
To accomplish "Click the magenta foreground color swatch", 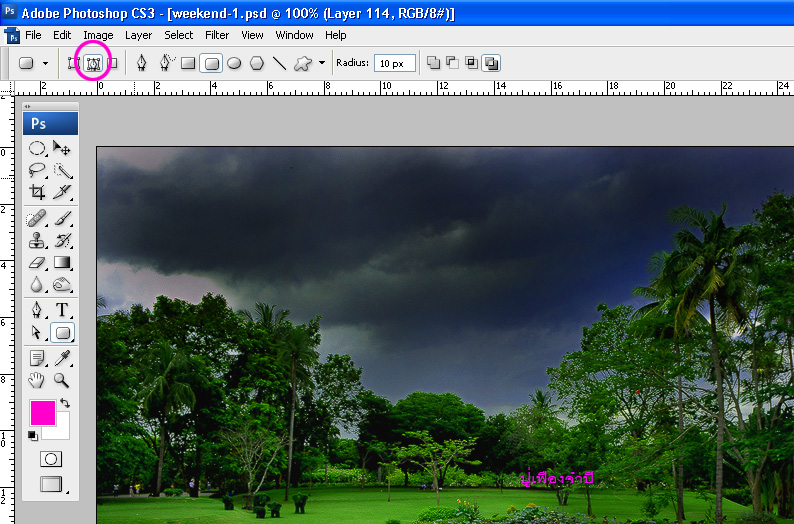I will [x=42, y=412].
